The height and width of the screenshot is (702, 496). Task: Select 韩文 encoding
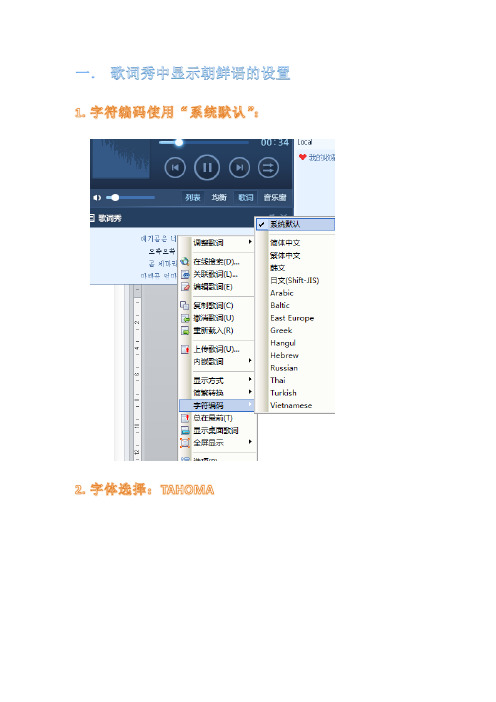coord(295,268)
